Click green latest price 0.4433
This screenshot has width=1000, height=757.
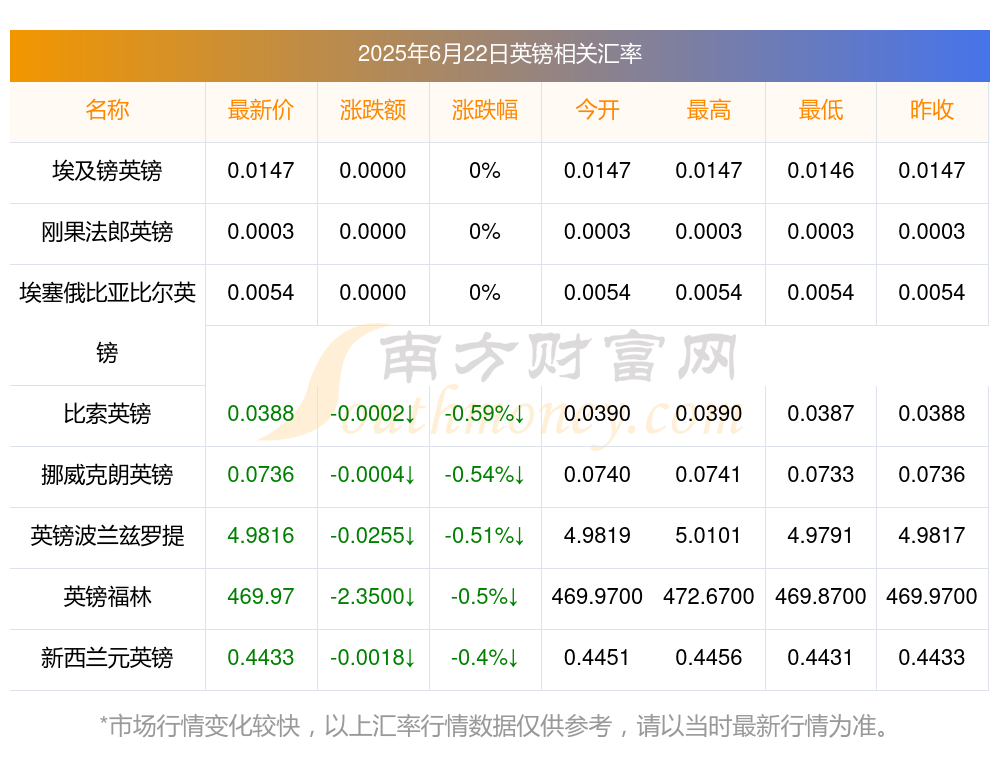261,658
